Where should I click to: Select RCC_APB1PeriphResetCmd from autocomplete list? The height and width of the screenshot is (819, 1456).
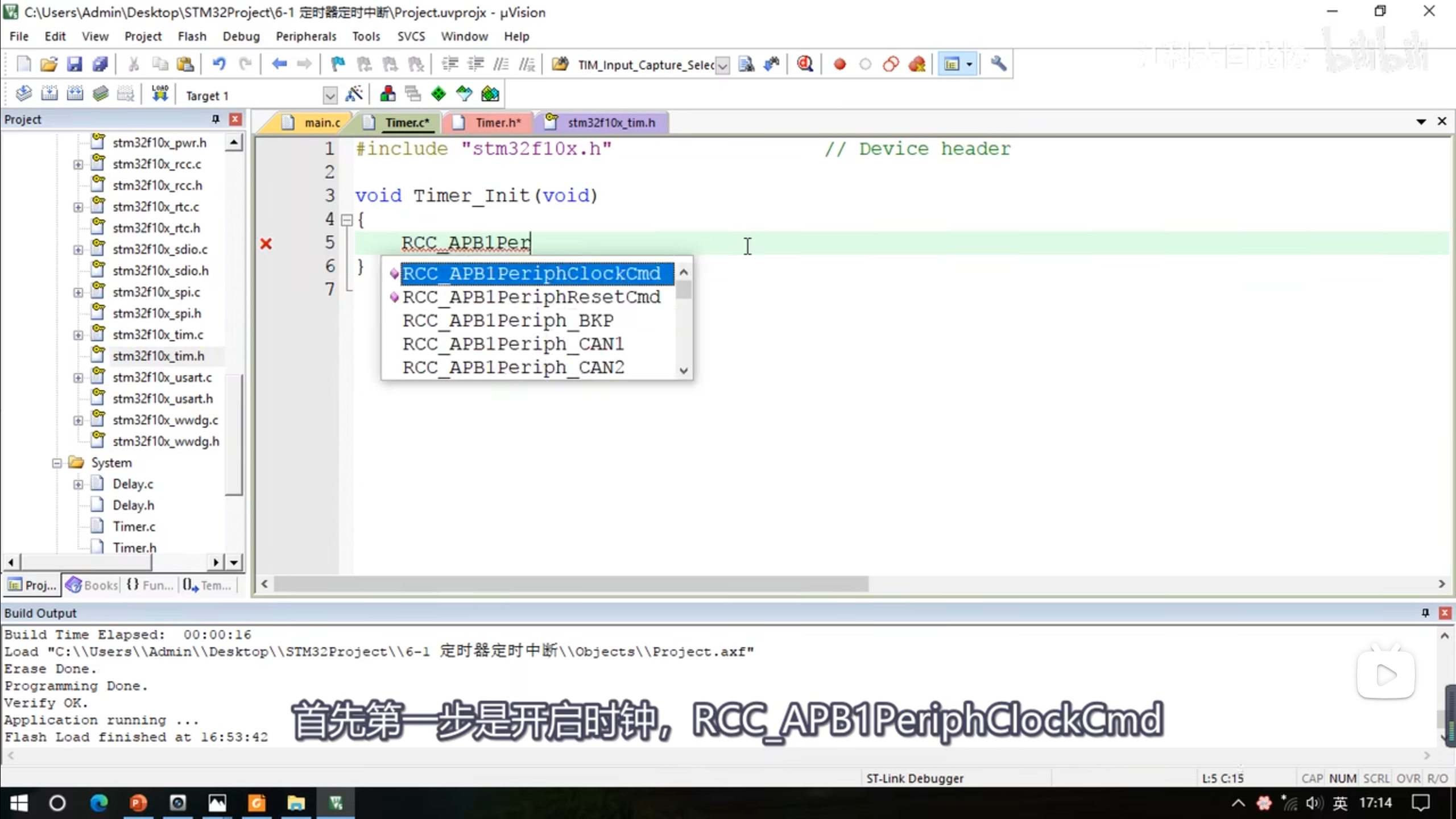(531, 297)
